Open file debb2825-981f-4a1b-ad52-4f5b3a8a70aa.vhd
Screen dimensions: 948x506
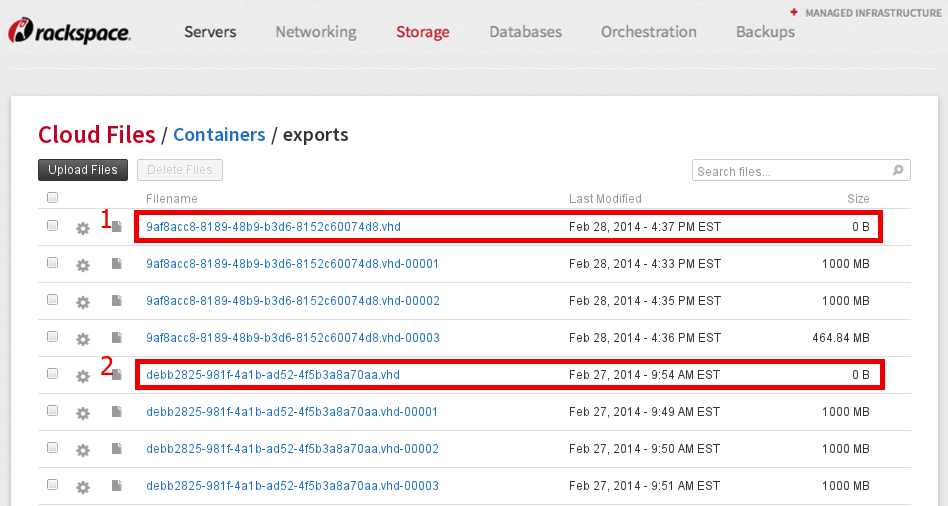(x=273, y=375)
